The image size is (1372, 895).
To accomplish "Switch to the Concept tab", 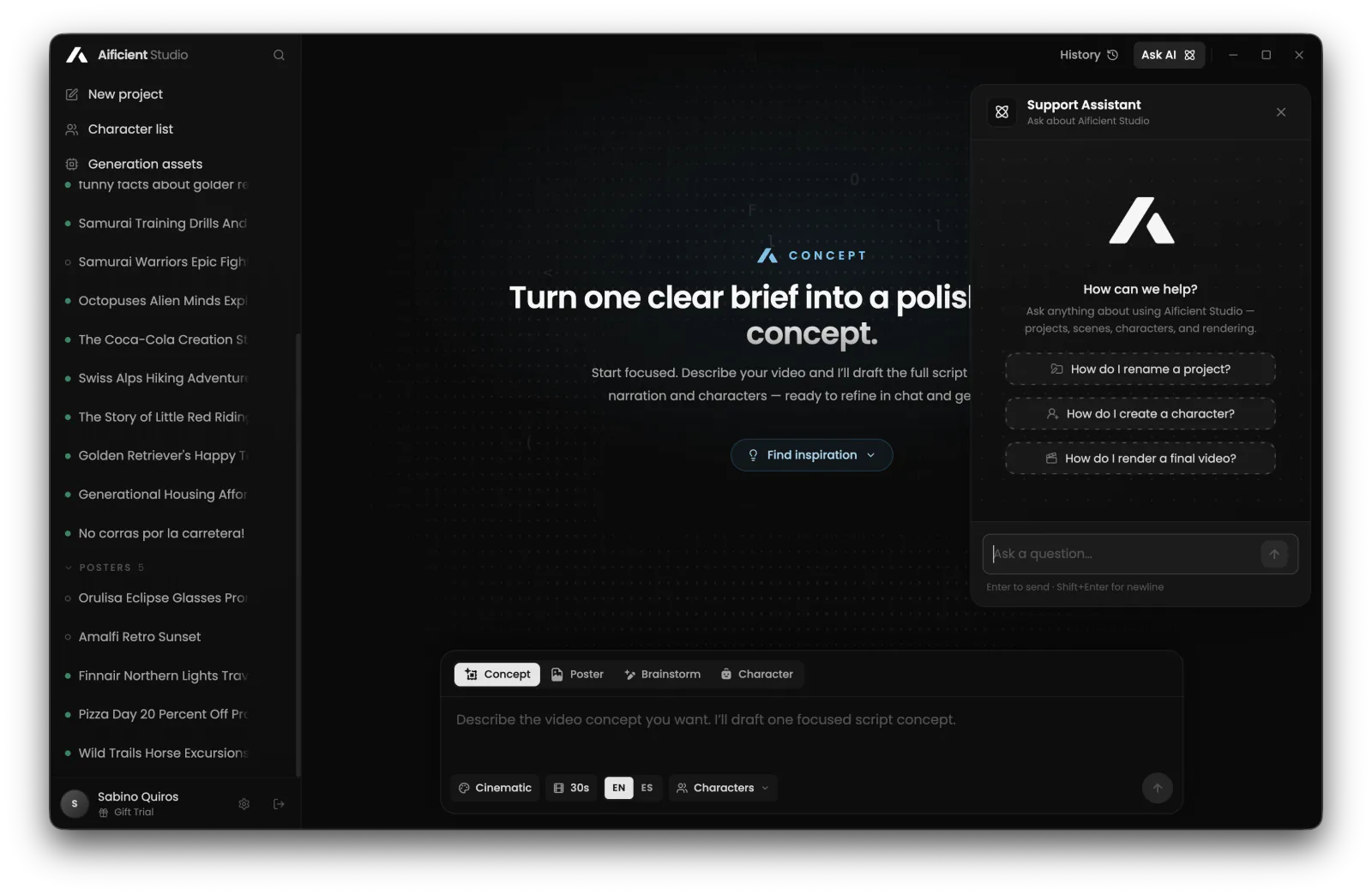I will 497,675.
